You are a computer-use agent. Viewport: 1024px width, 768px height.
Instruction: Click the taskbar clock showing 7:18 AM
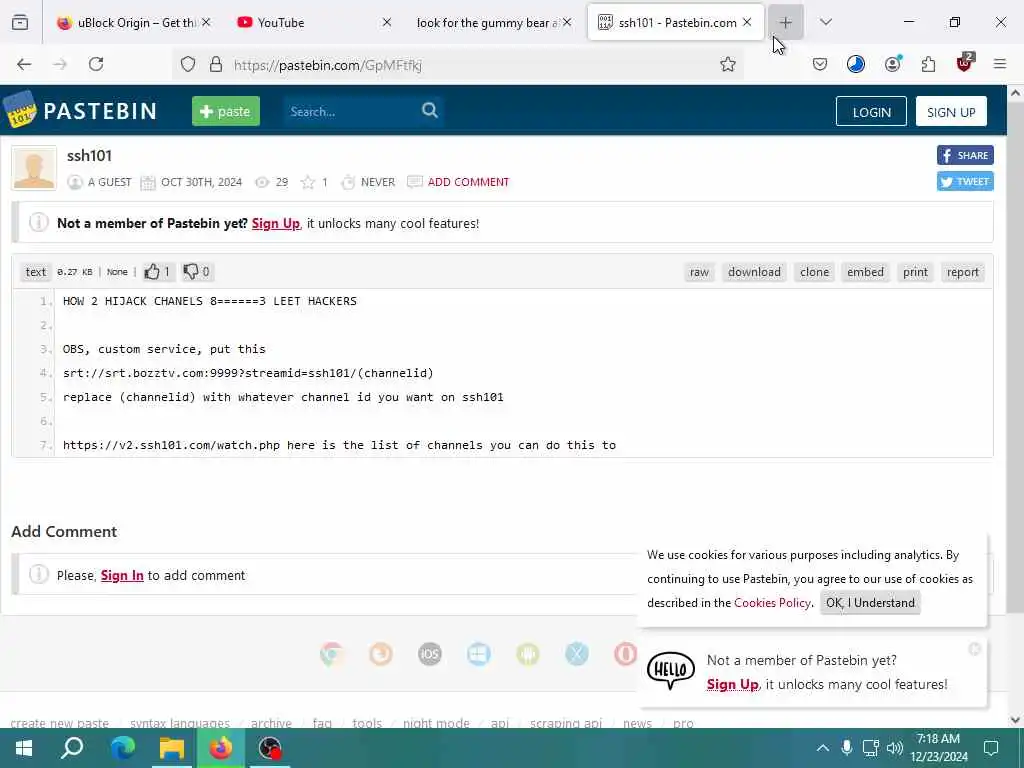click(x=938, y=748)
